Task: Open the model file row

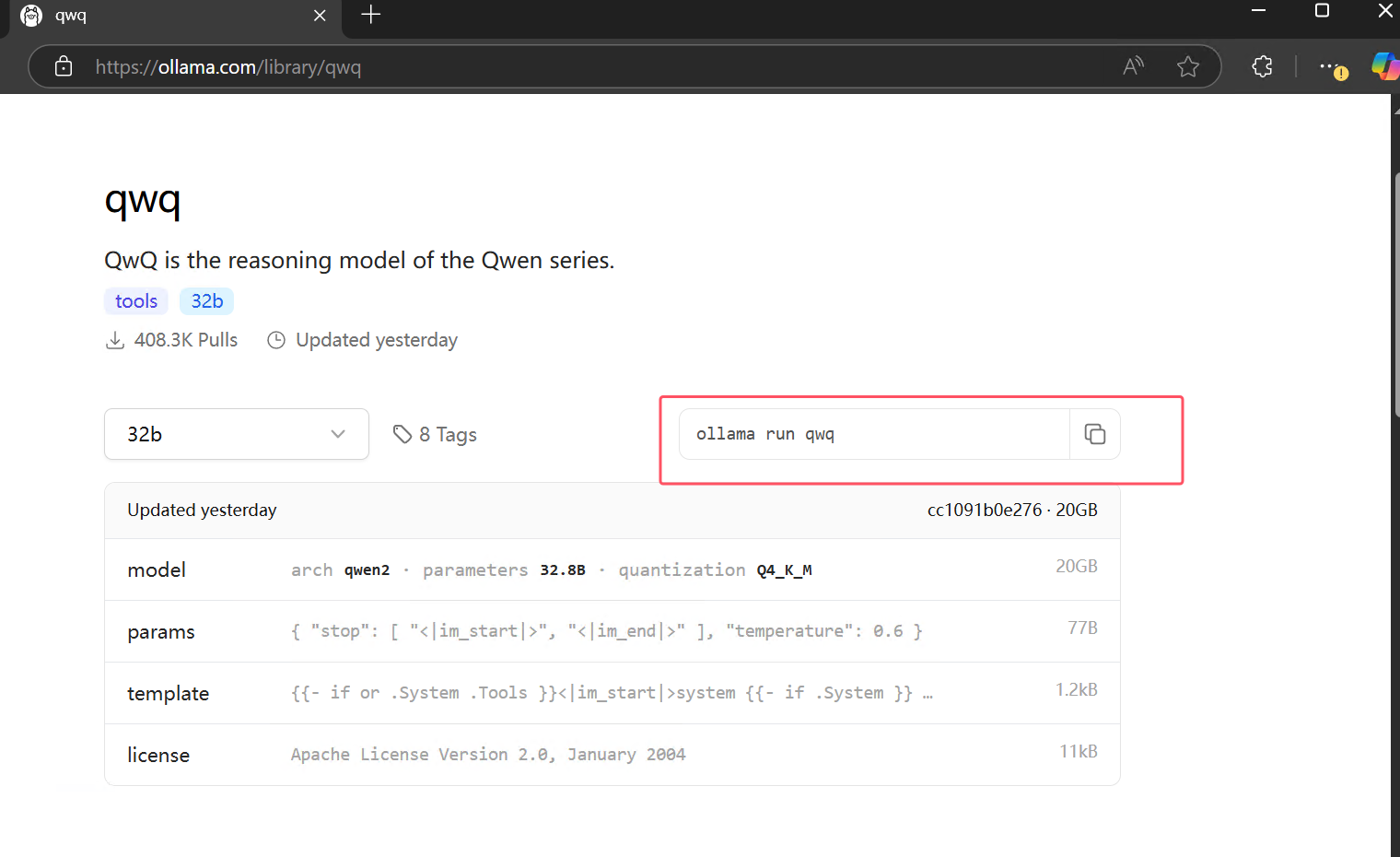Action: pos(612,569)
